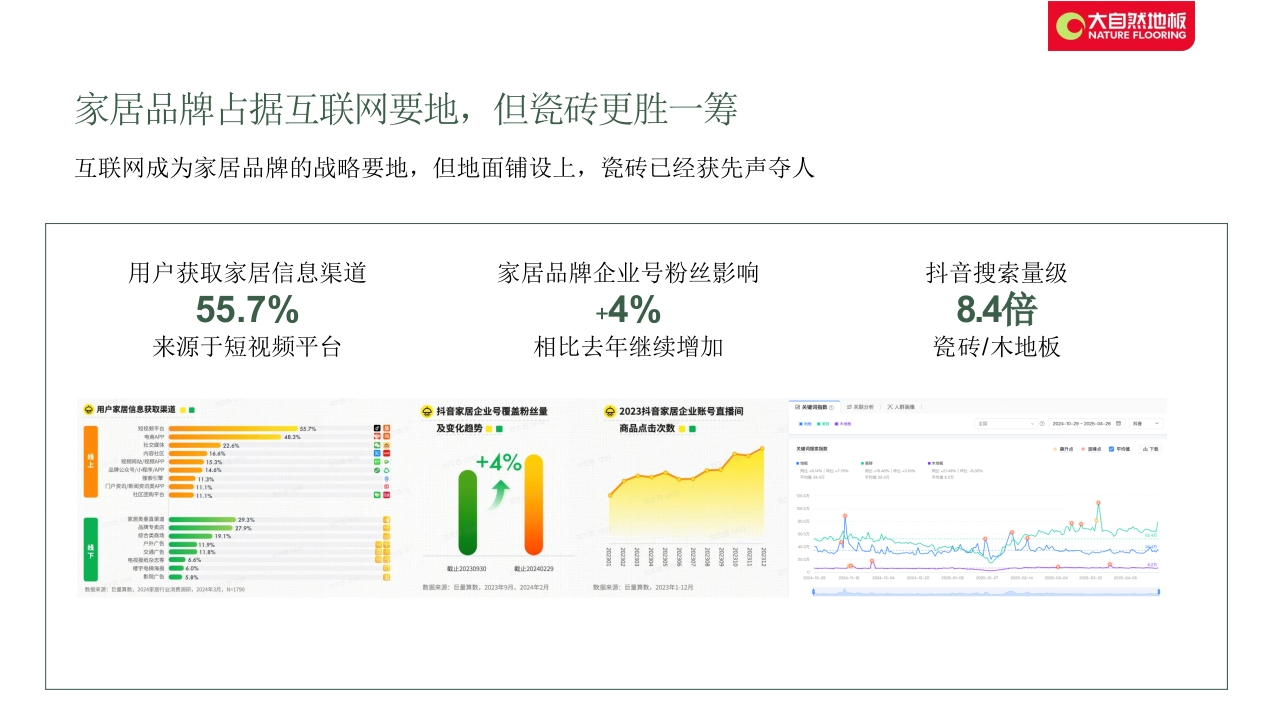Click the left handle of timeline range slider
The height and width of the screenshot is (720, 1280).
coord(813,592)
